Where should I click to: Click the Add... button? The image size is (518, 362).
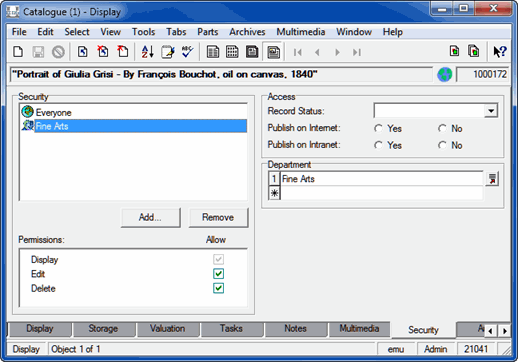[x=150, y=218]
